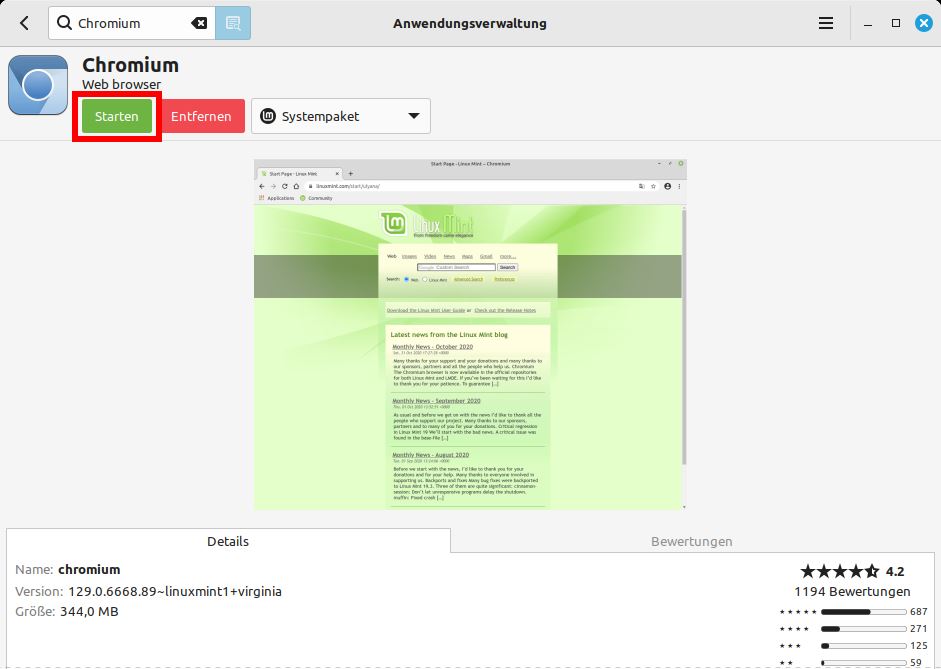Image resolution: width=941 pixels, height=669 pixels.
Task: Select the Details tab
Action: tap(228, 540)
